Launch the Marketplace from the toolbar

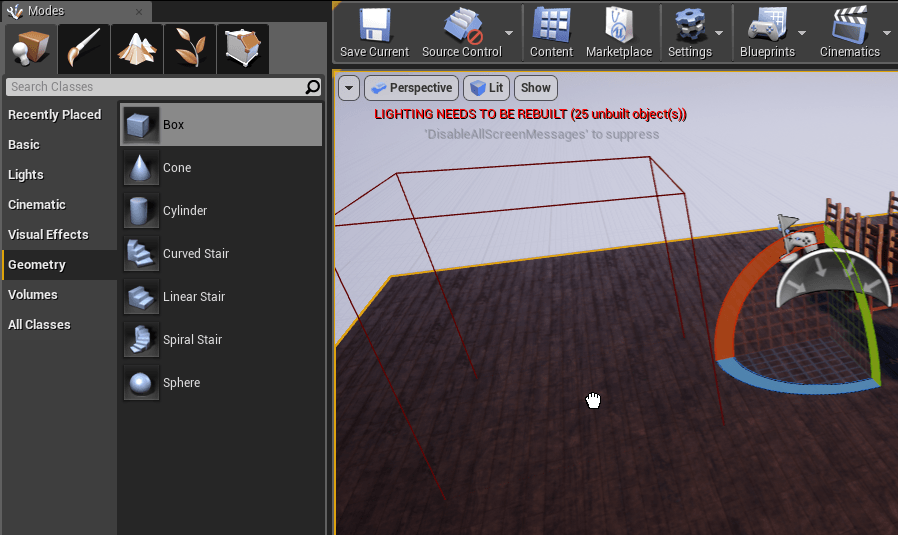[x=618, y=33]
